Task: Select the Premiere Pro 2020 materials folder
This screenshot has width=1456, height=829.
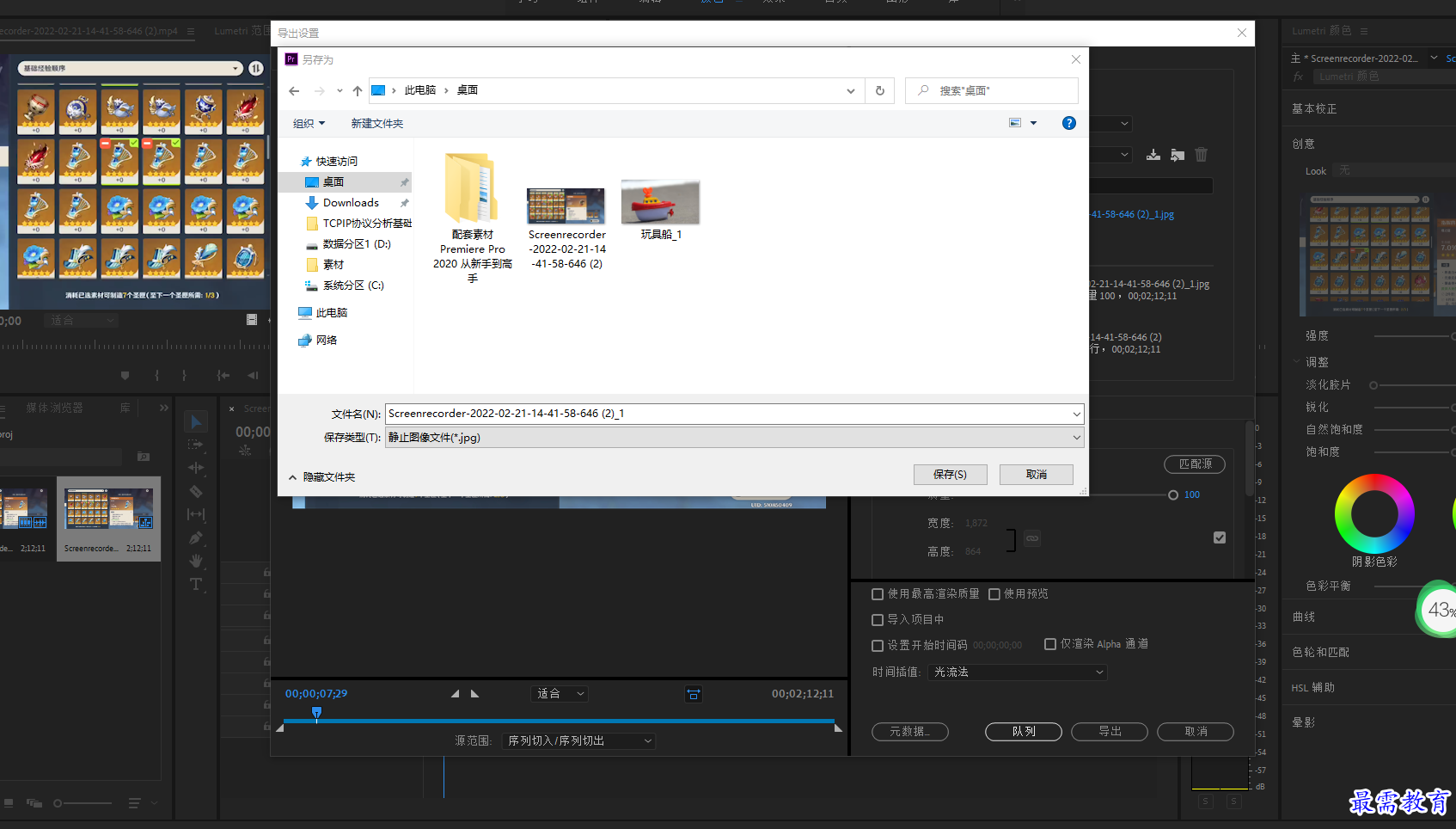Action: click(x=472, y=218)
